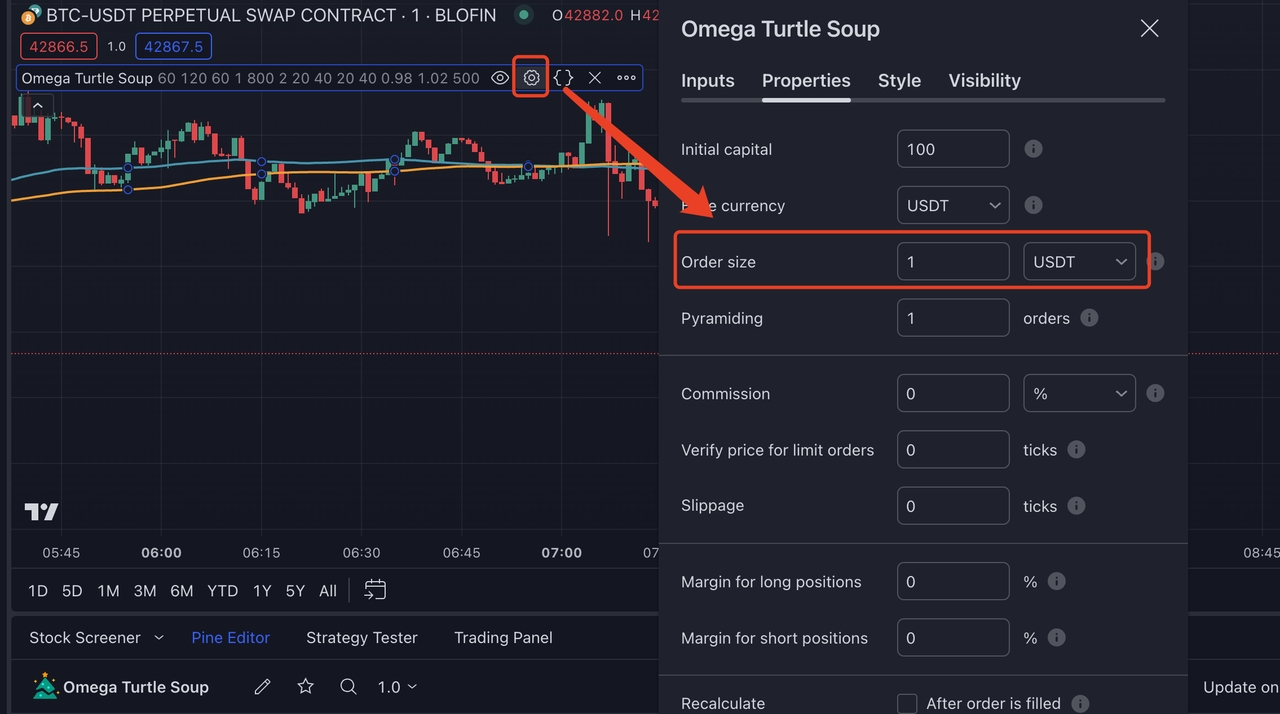The width and height of the screenshot is (1280, 714).
Task: Collapse the indicator legend chevron
Action: tap(37, 105)
